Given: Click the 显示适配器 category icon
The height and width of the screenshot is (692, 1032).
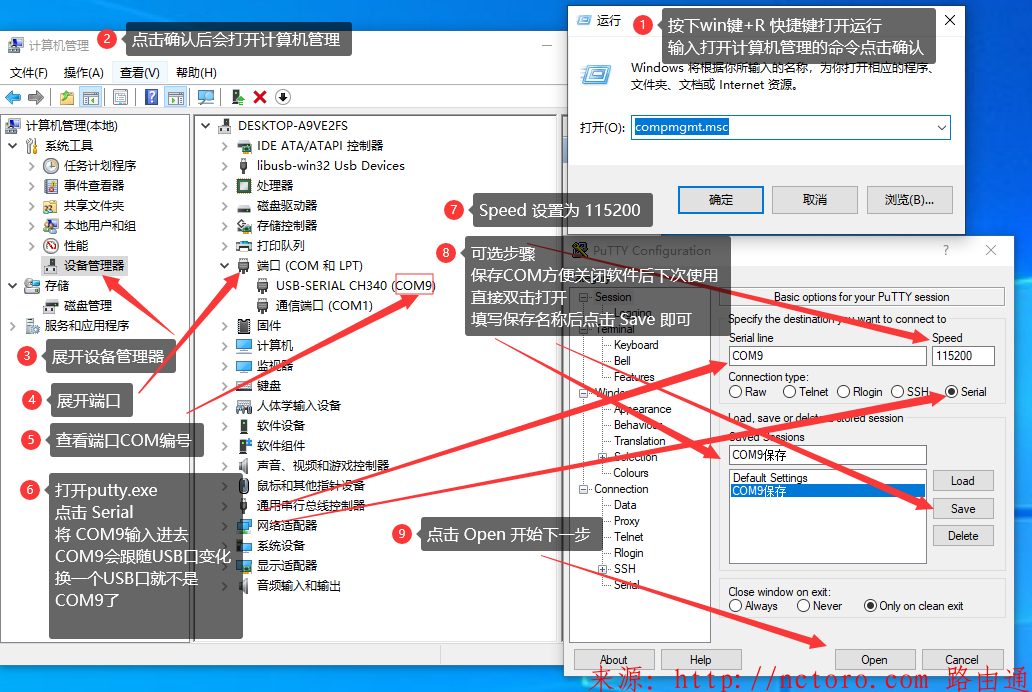Looking at the screenshot, I should coord(244,566).
